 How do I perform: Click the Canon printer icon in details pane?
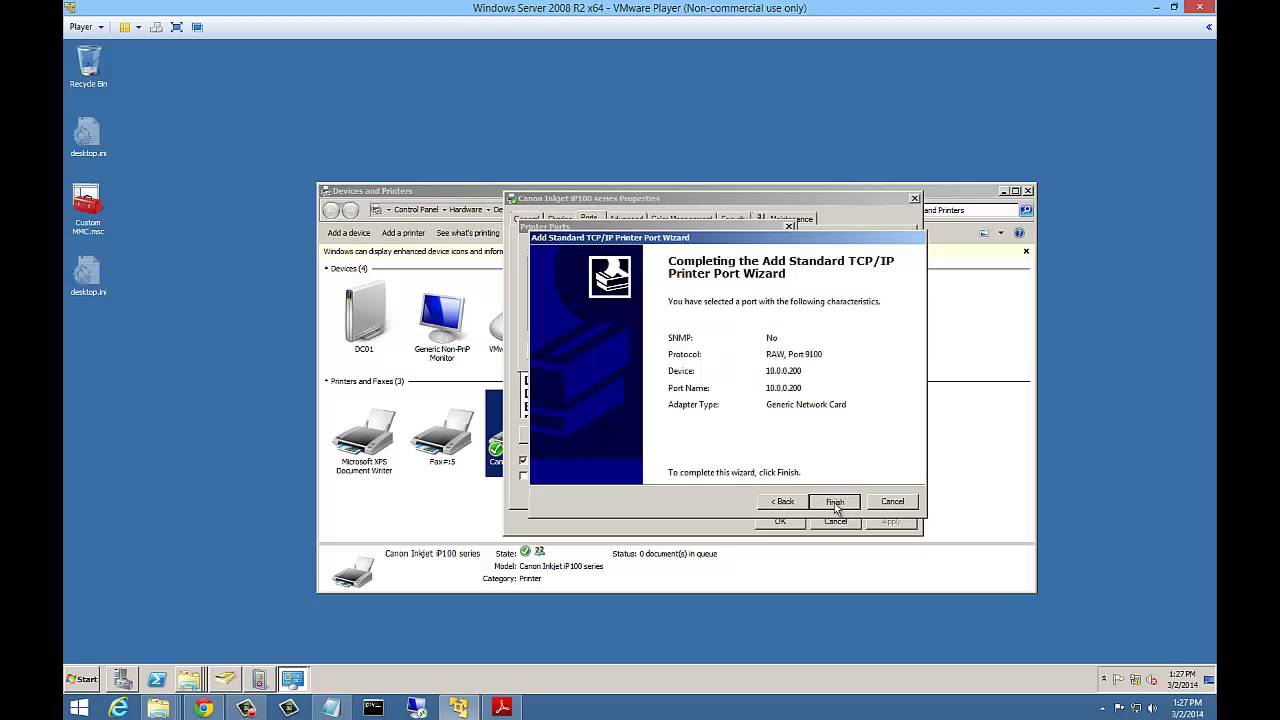click(x=352, y=570)
